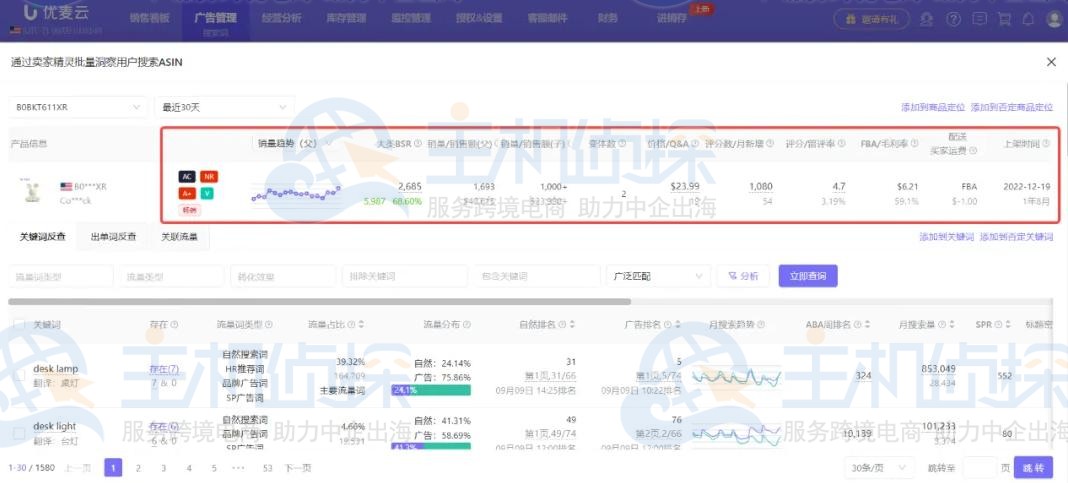Viewport: 1068px width, 483px height.
Task: Click the 分析 filter button
Action: pos(742,276)
